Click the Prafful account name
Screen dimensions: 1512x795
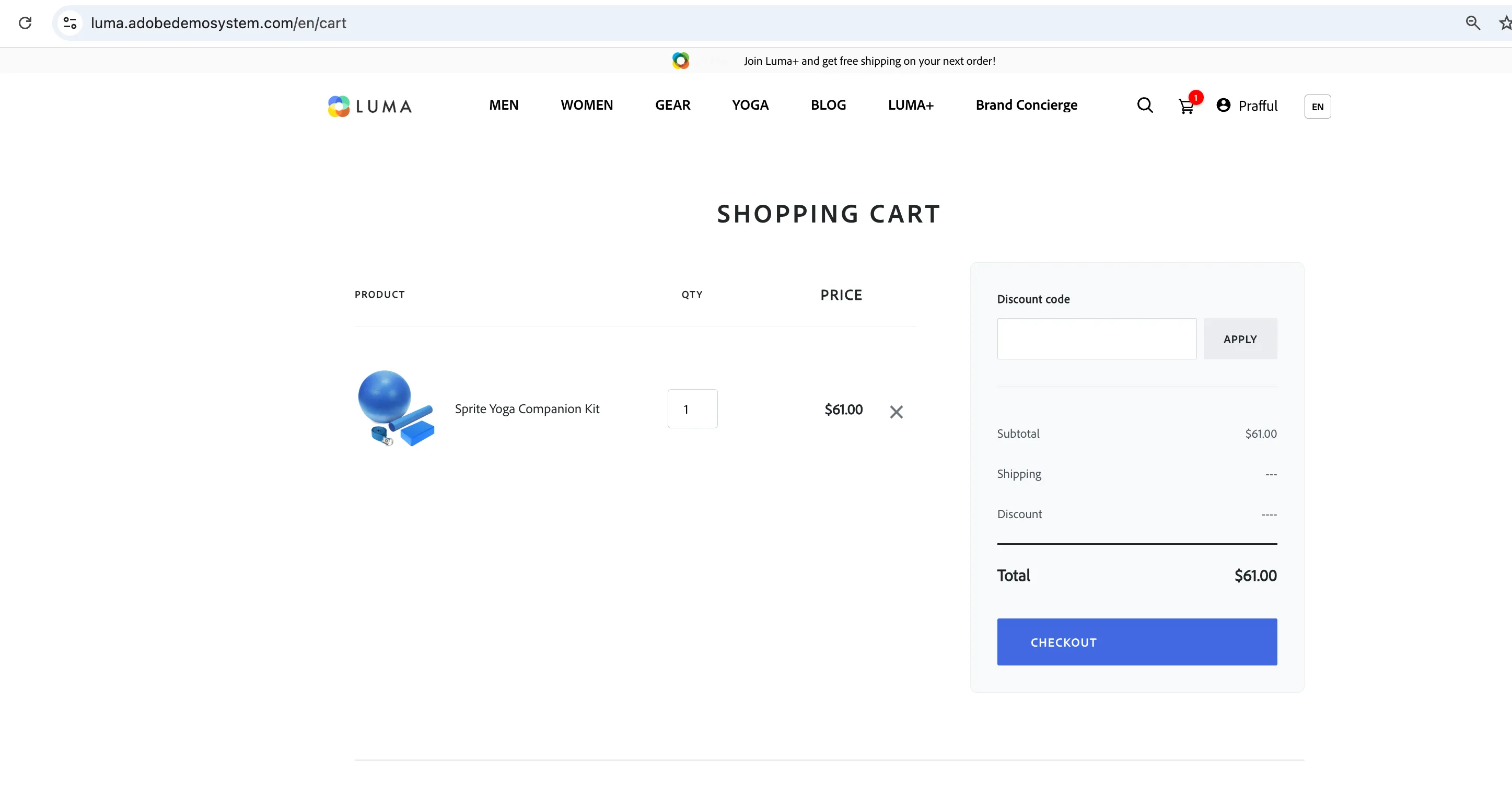click(1257, 106)
